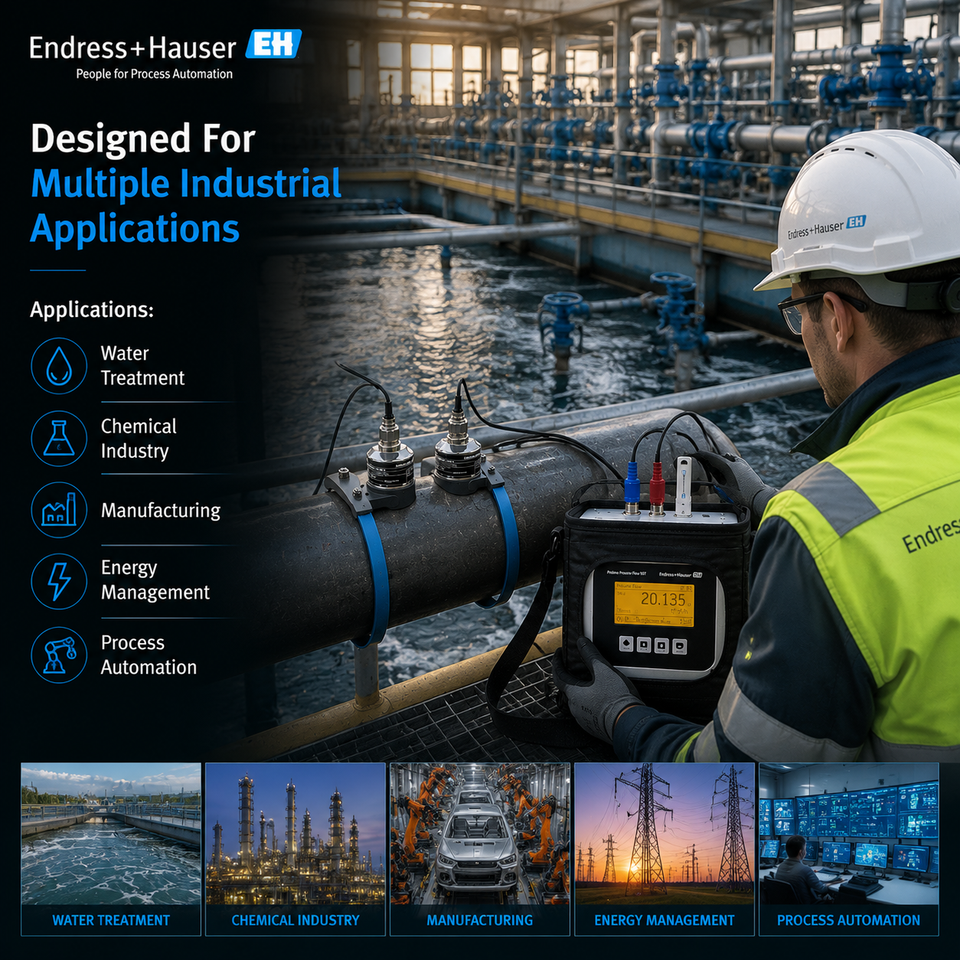The image size is (960, 960).
Task: Open the water treatment plant thumbnail
Action: [111, 834]
